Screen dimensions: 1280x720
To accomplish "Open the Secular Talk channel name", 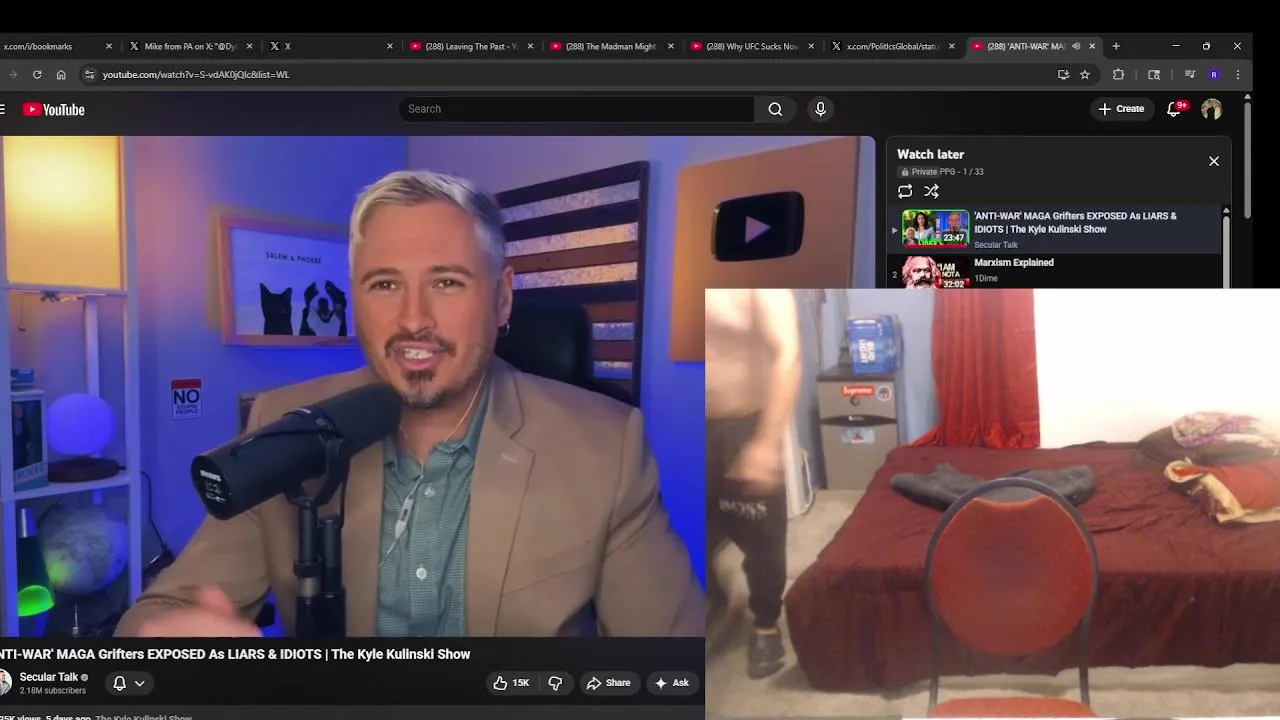I will click(48, 677).
